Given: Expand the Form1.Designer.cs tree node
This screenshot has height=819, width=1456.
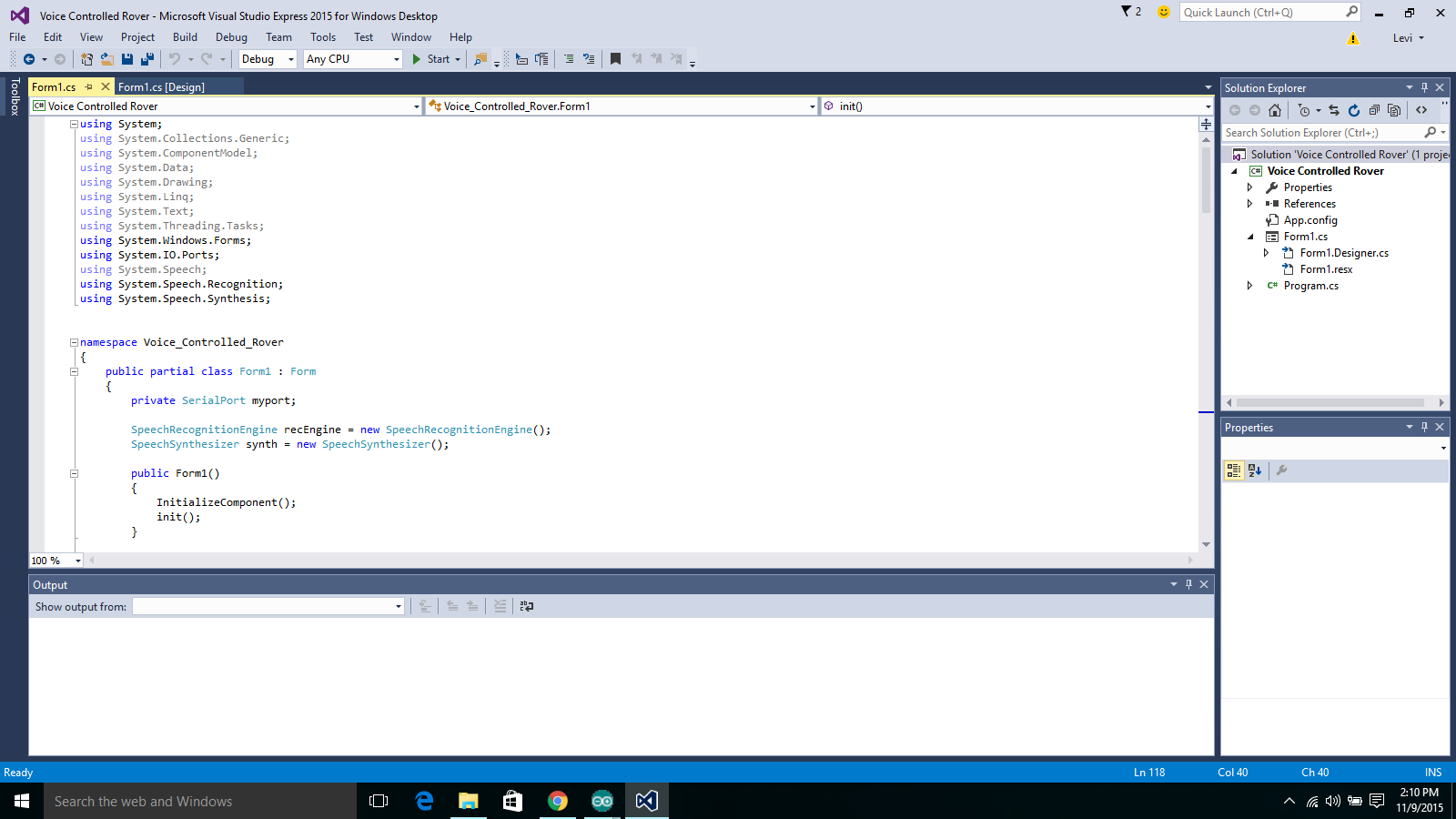Looking at the screenshot, I should [x=1266, y=252].
